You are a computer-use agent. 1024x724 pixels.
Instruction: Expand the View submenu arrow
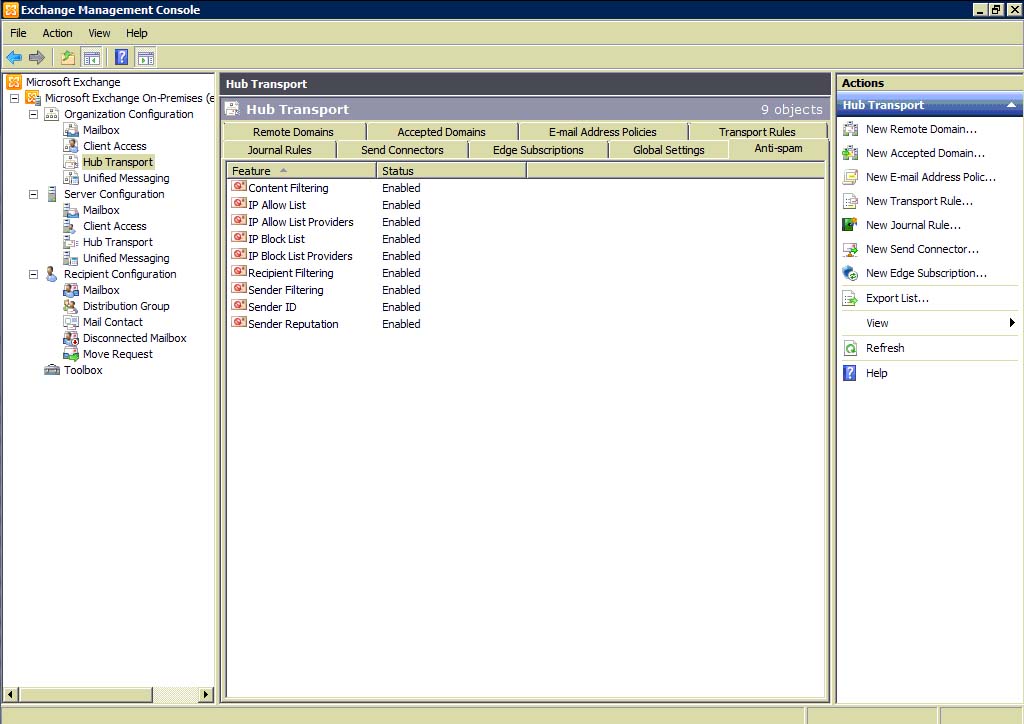coord(1012,323)
